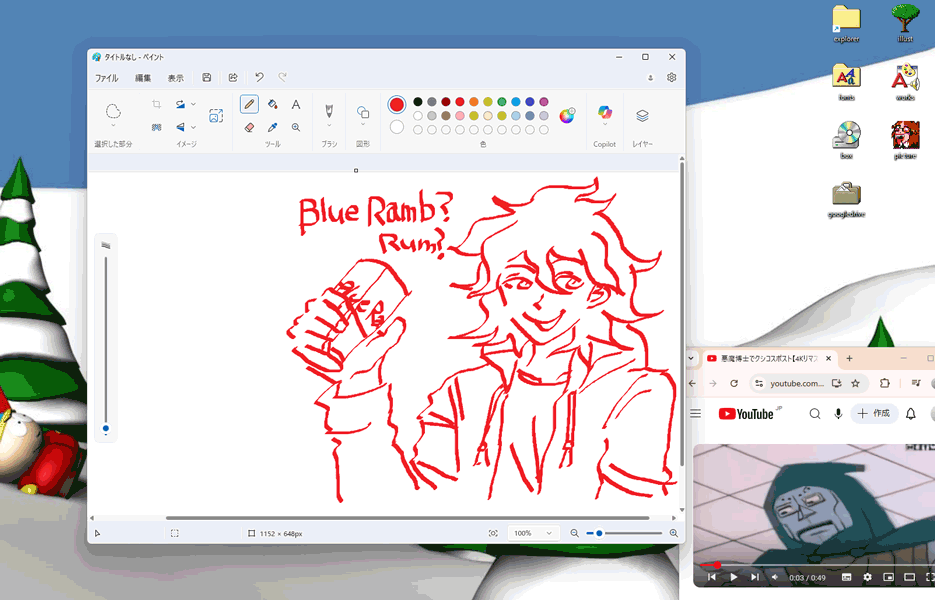
Task: Open the File menu in Paint
Action: pos(106,78)
